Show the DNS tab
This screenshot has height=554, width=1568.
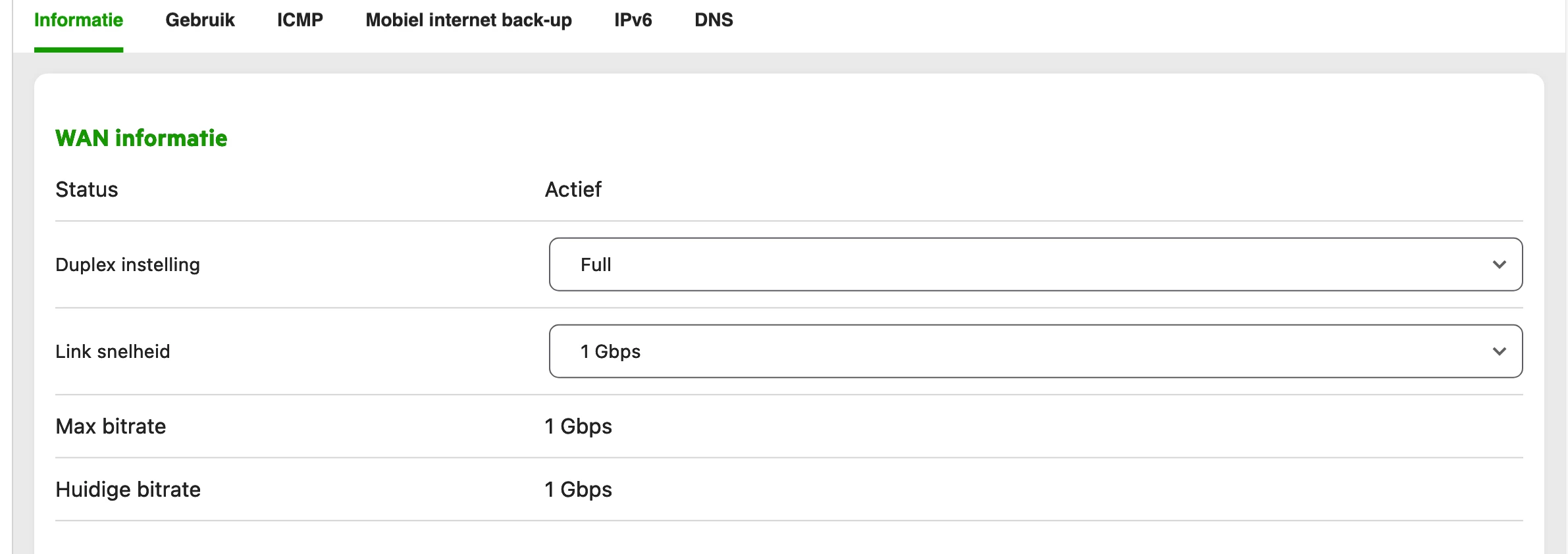pos(714,20)
